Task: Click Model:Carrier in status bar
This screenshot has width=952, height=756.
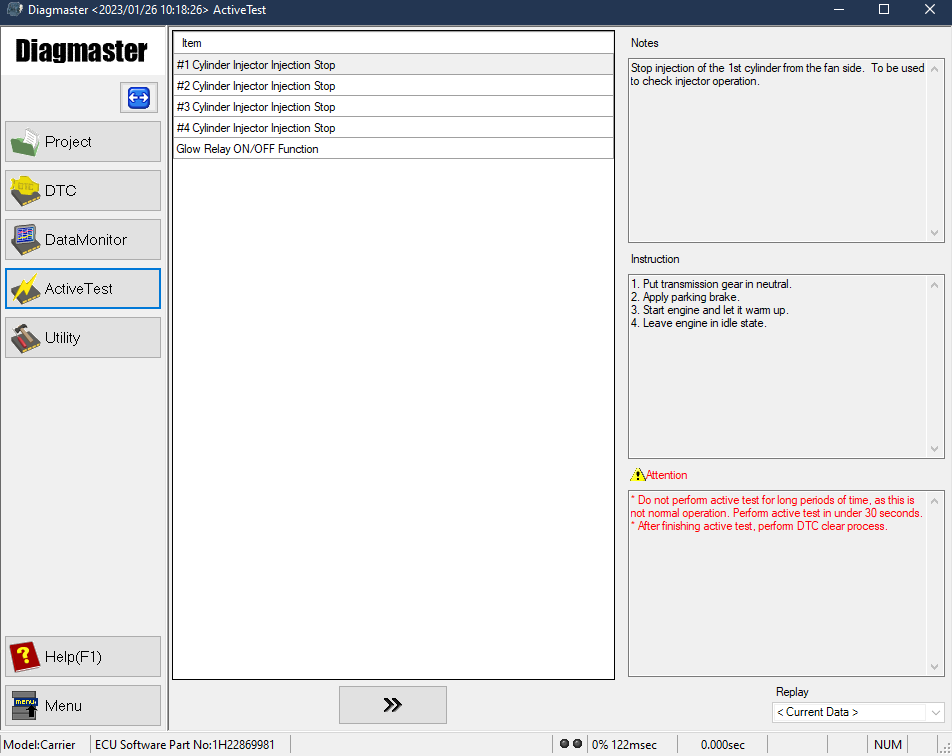Action: click(x=39, y=744)
